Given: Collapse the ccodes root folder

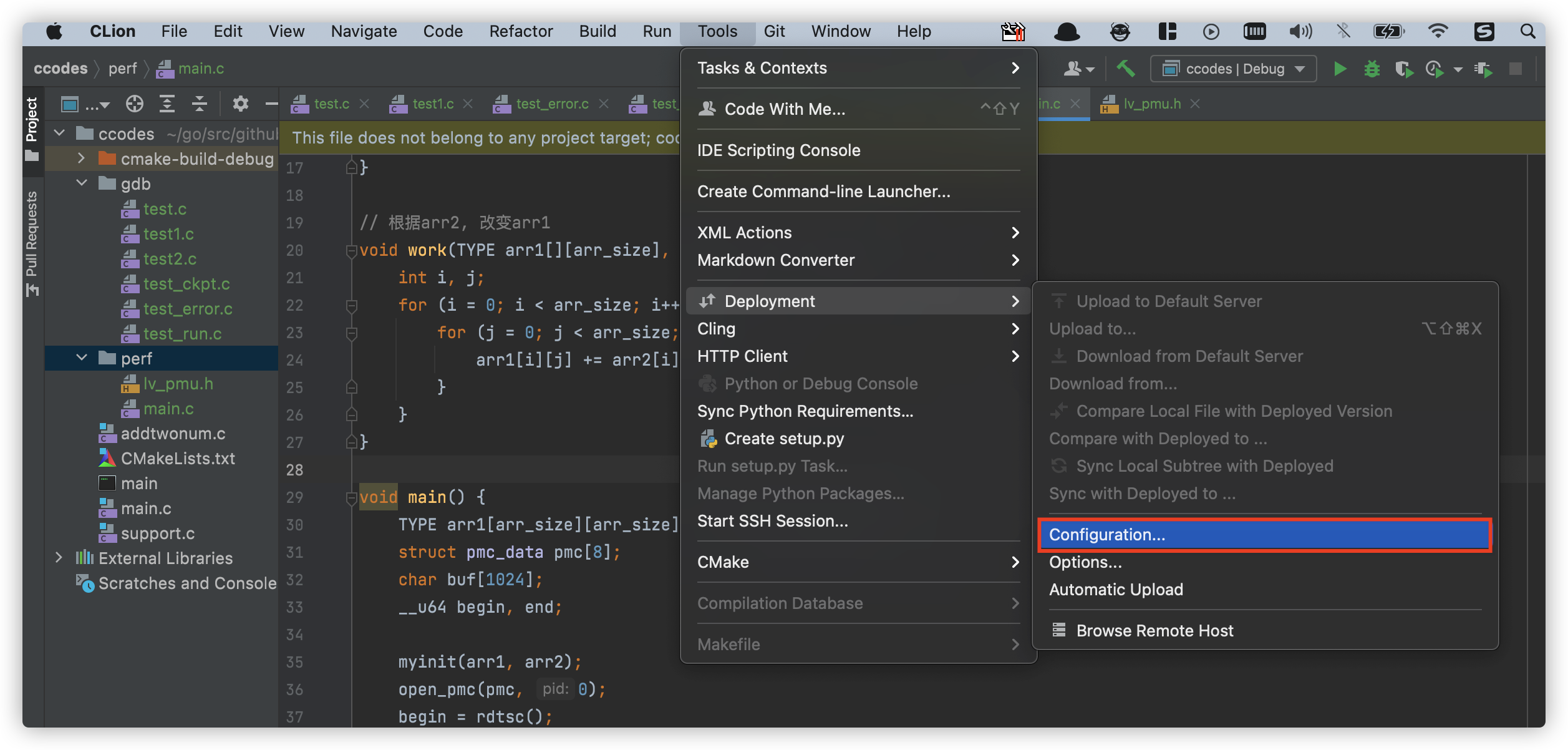Looking at the screenshot, I should tap(60, 133).
